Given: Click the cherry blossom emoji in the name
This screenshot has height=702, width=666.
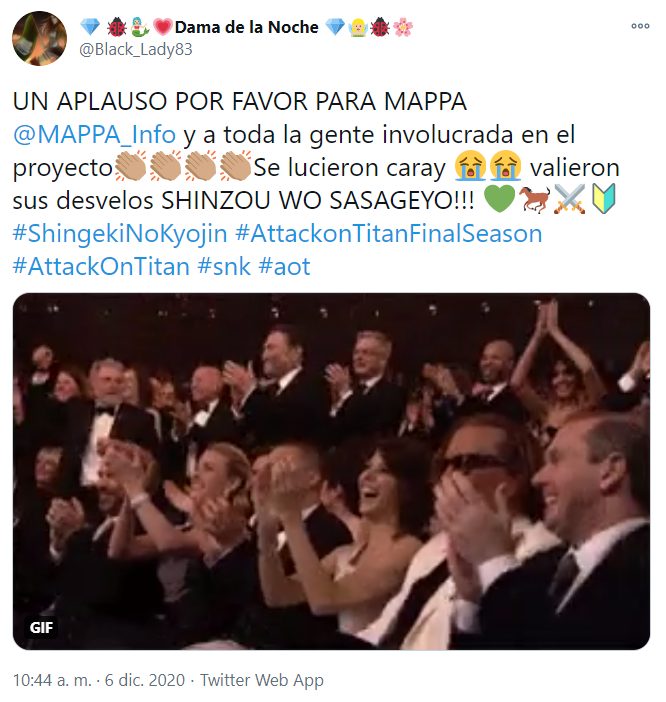Looking at the screenshot, I should [x=403, y=27].
